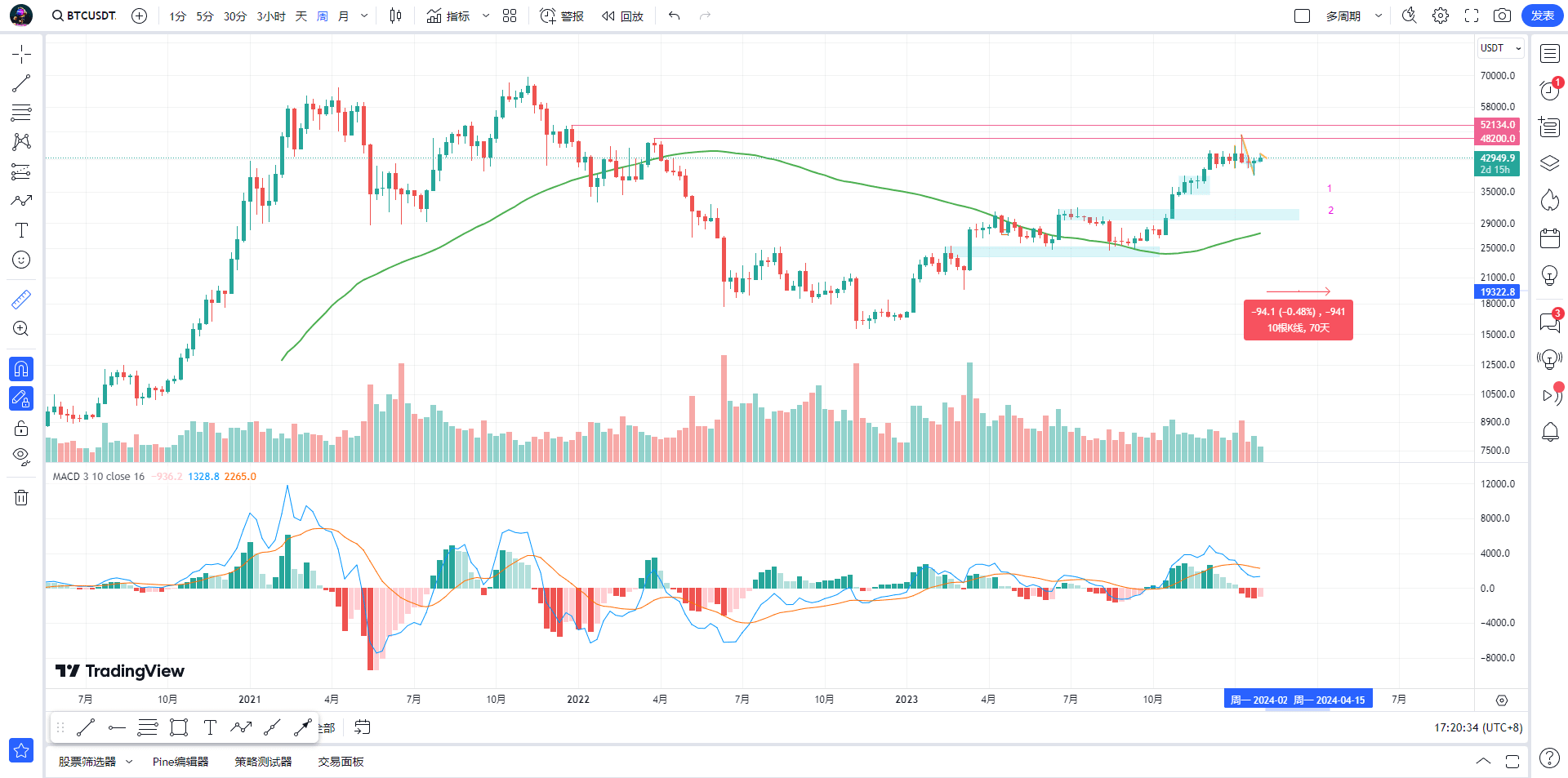Open chart settings gear icon
The height and width of the screenshot is (778, 1568).
1441,16
